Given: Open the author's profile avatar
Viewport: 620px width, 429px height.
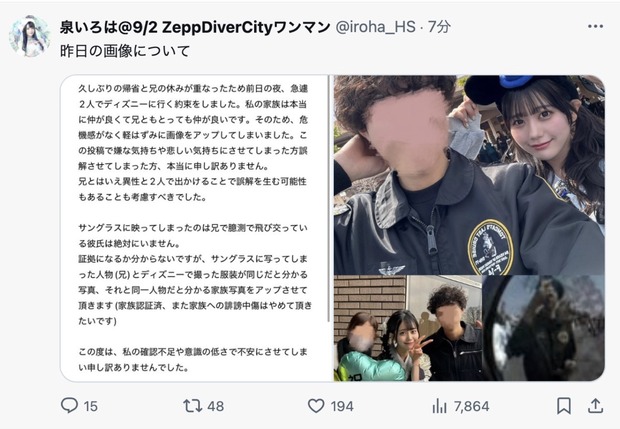Looking at the screenshot, I should coord(29,36).
